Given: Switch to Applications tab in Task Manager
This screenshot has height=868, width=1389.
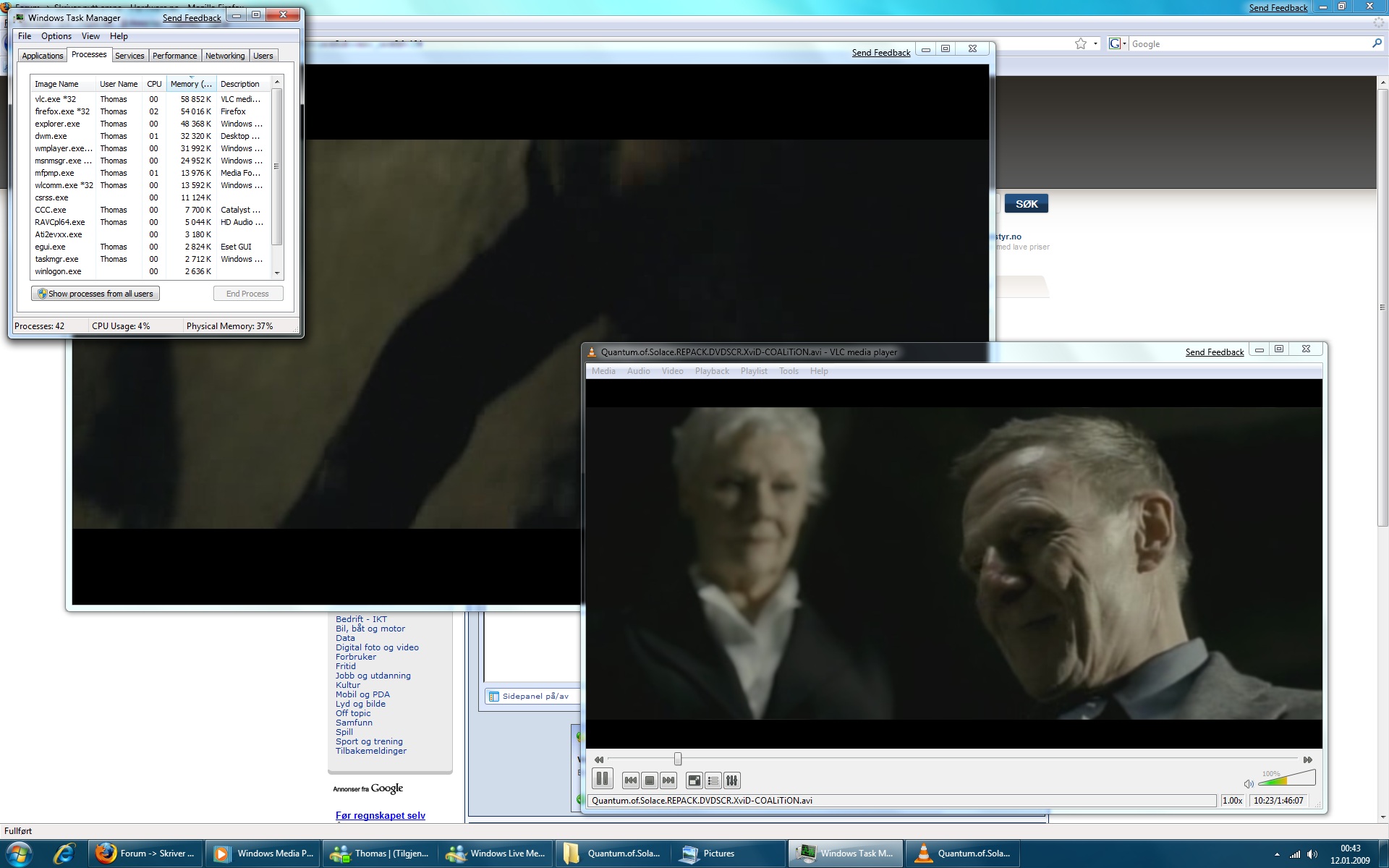Looking at the screenshot, I should coord(43,56).
